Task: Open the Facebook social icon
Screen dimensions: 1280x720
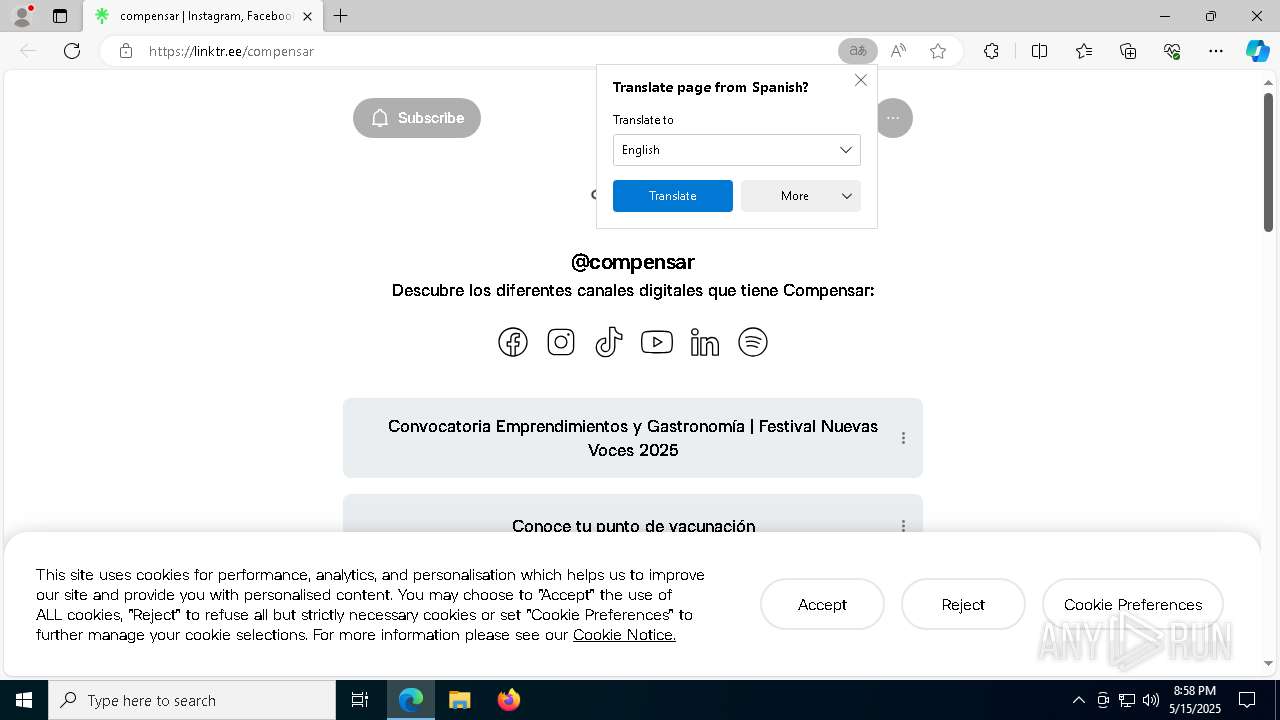Action: [513, 342]
